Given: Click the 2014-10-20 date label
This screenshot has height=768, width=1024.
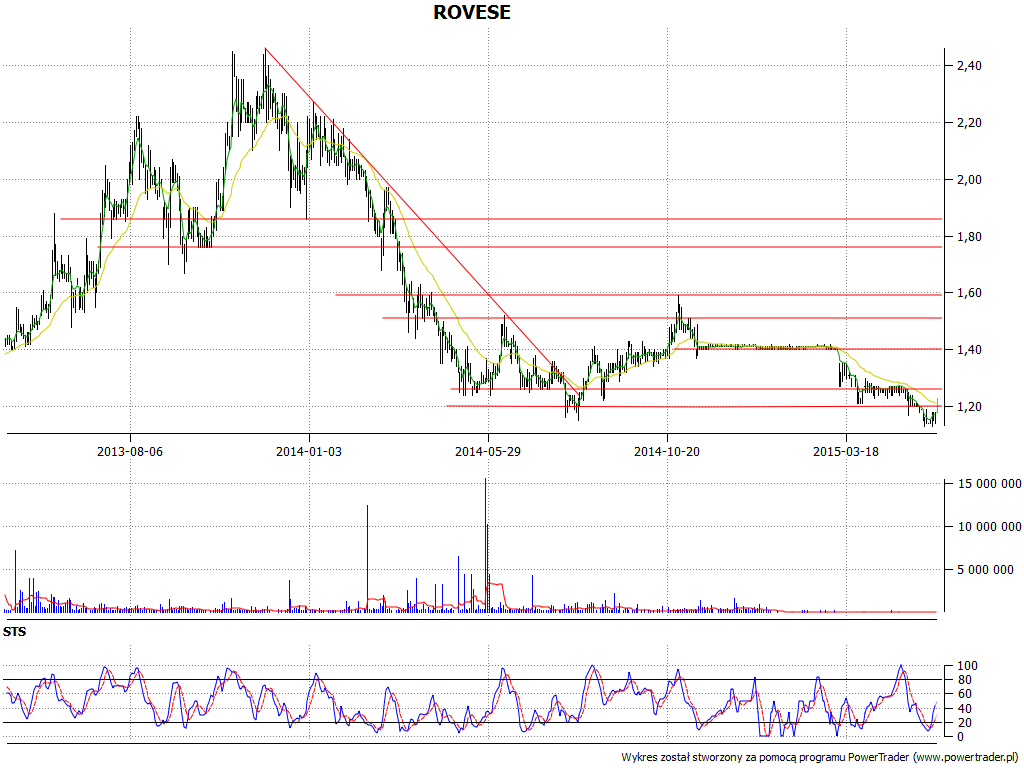Looking at the screenshot, I should click(667, 451).
